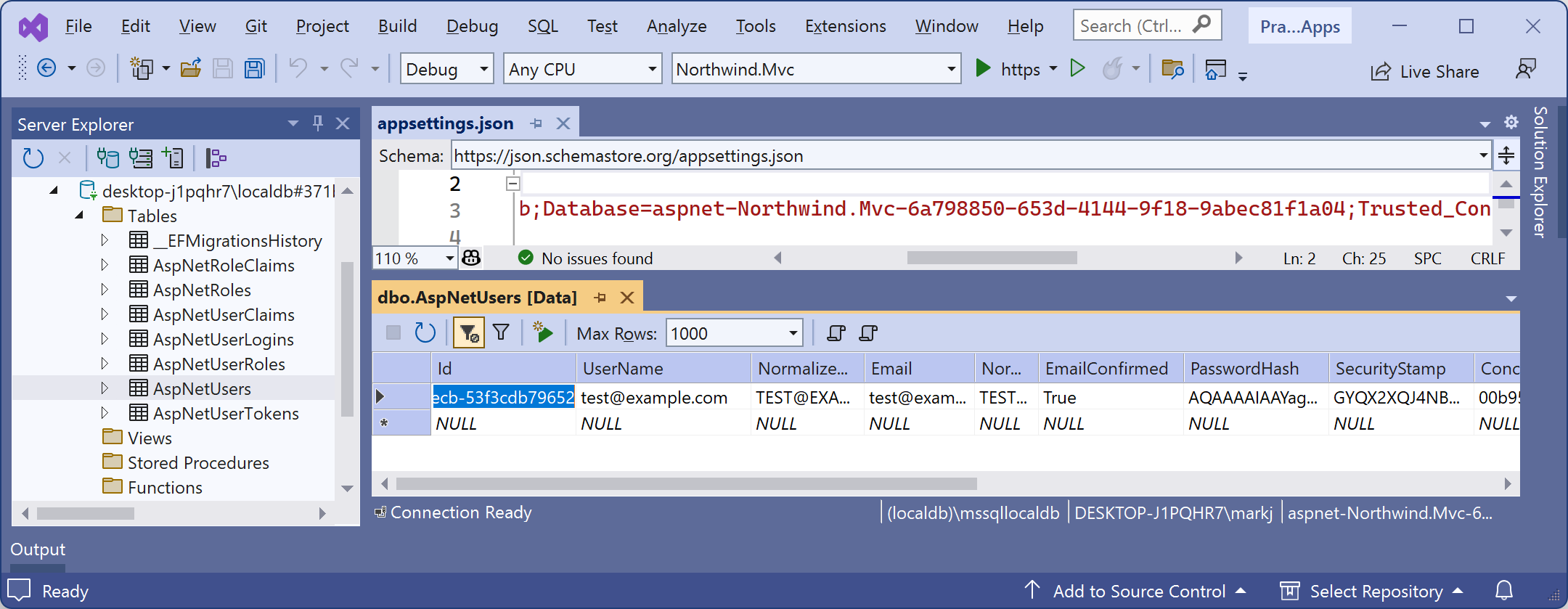This screenshot has height=609, width=1568.
Task: Click the Add SQL Server icon in Server Explorer
Action: [173, 158]
